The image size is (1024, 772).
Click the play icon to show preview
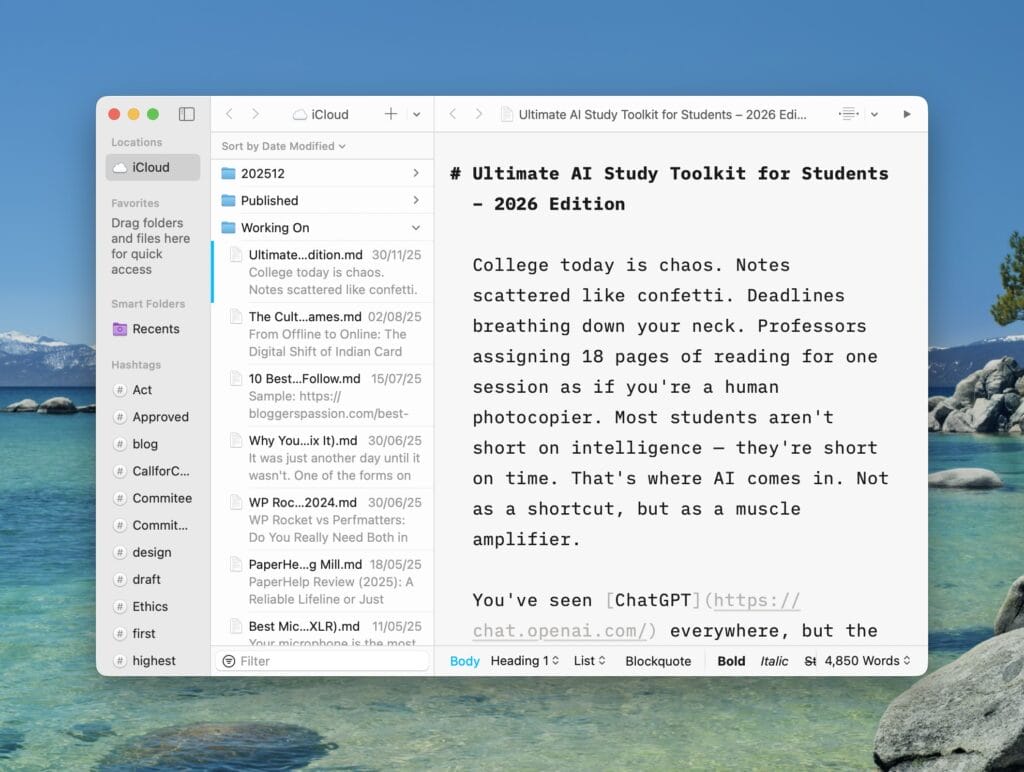tap(907, 114)
